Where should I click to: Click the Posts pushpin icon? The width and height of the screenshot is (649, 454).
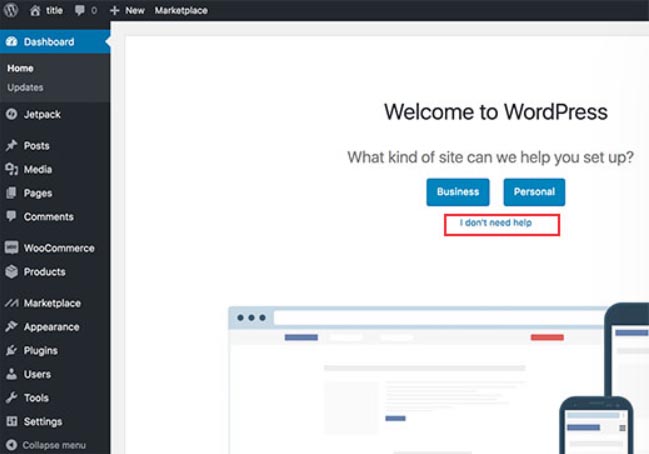[12, 146]
